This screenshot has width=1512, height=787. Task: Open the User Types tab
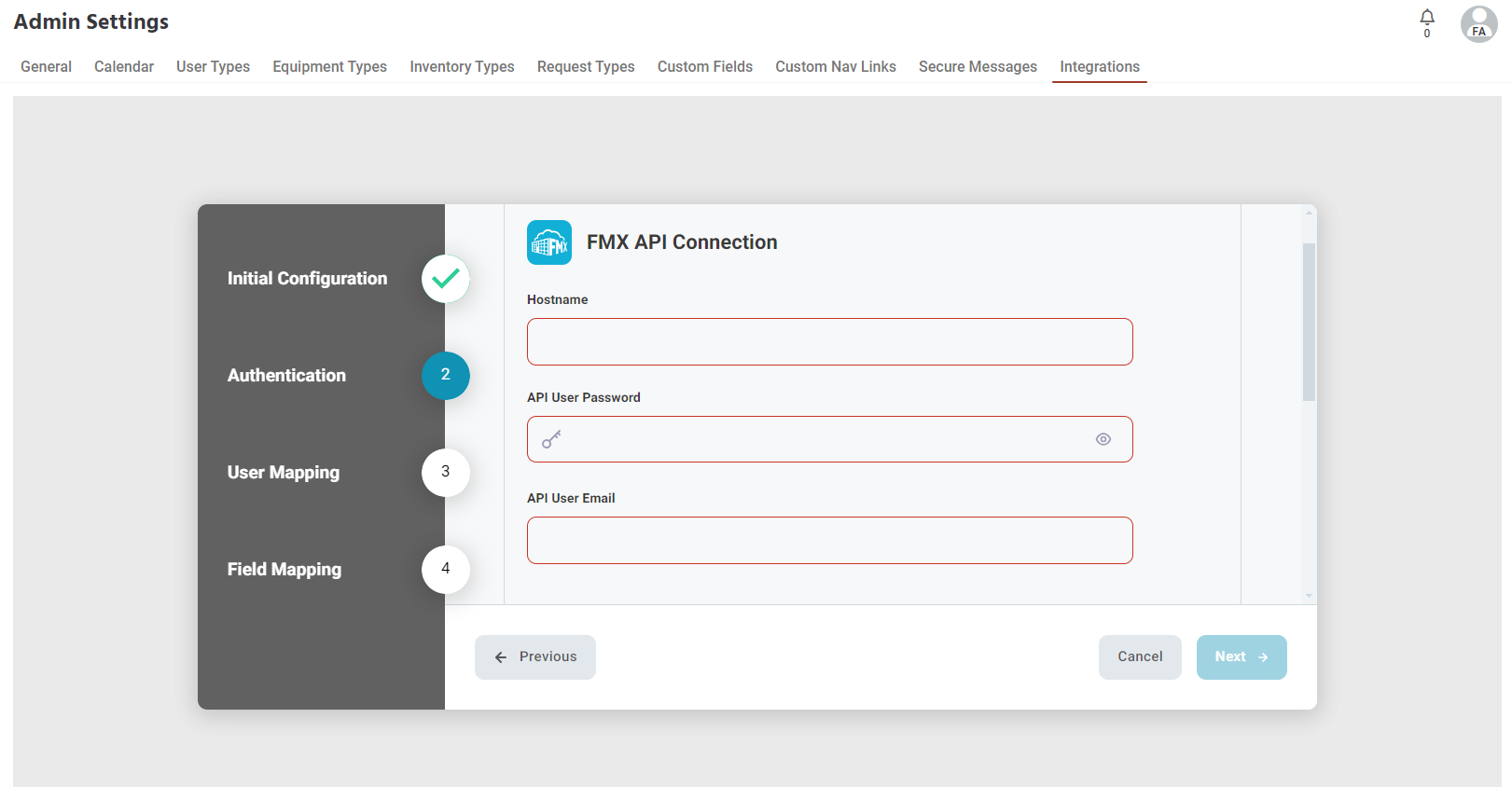pyautogui.click(x=213, y=66)
